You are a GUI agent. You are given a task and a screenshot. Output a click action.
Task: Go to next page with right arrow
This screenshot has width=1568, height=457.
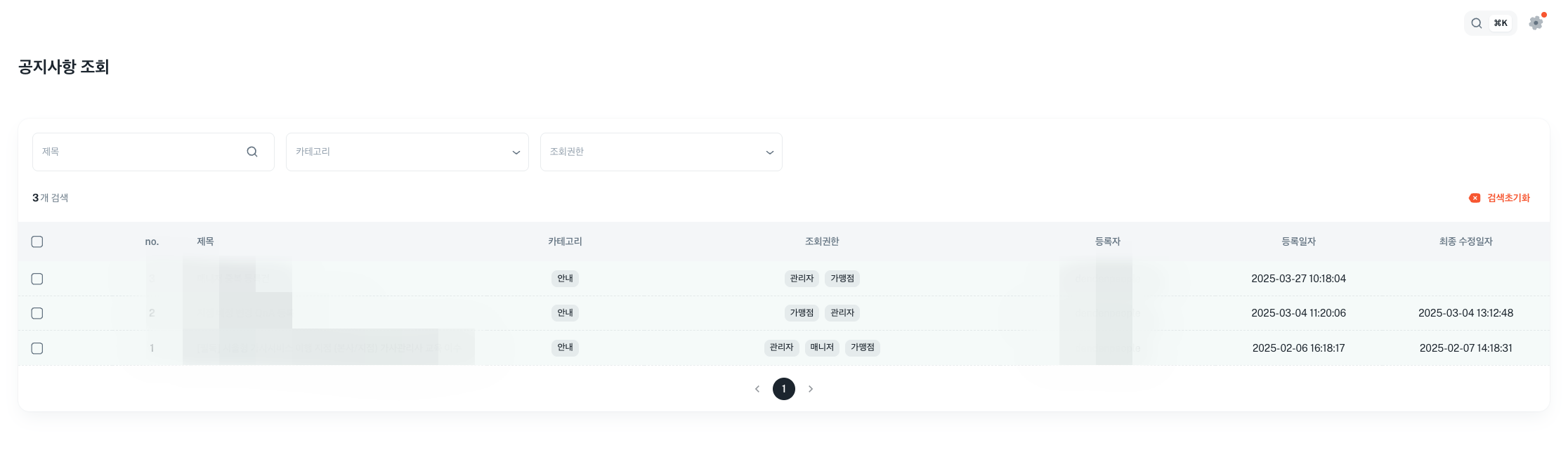coord(811,389)
